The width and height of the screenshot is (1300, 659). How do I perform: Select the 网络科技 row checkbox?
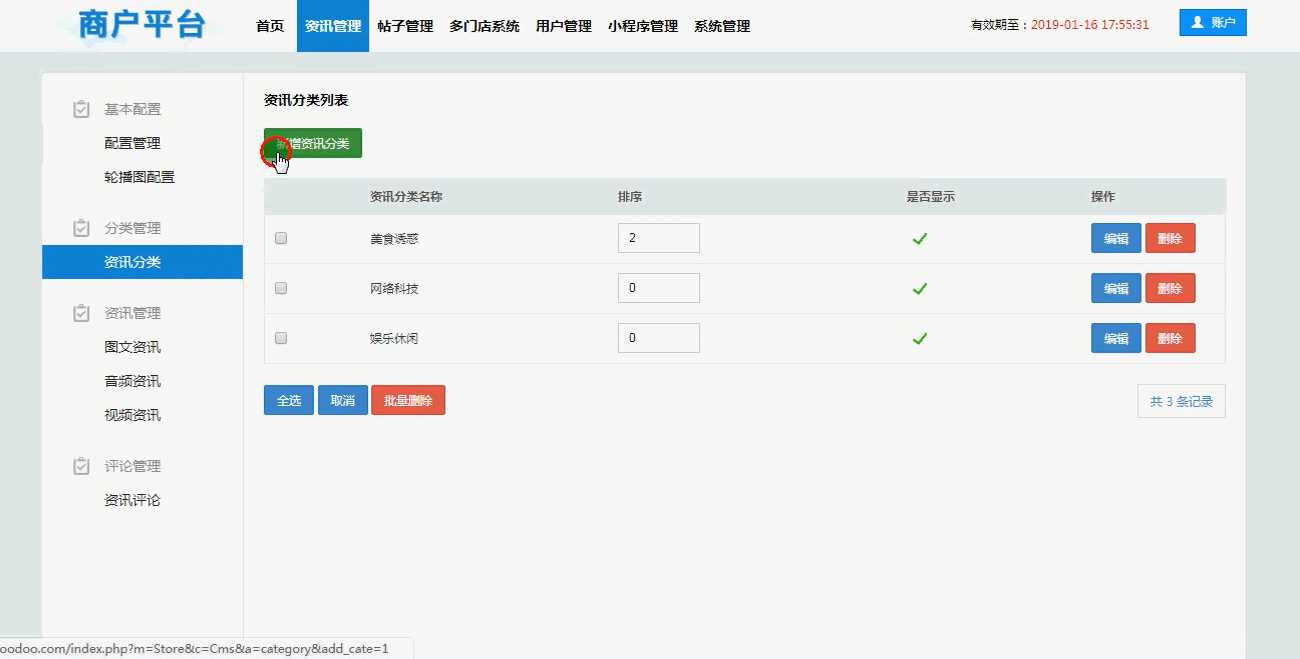[281, 288]
